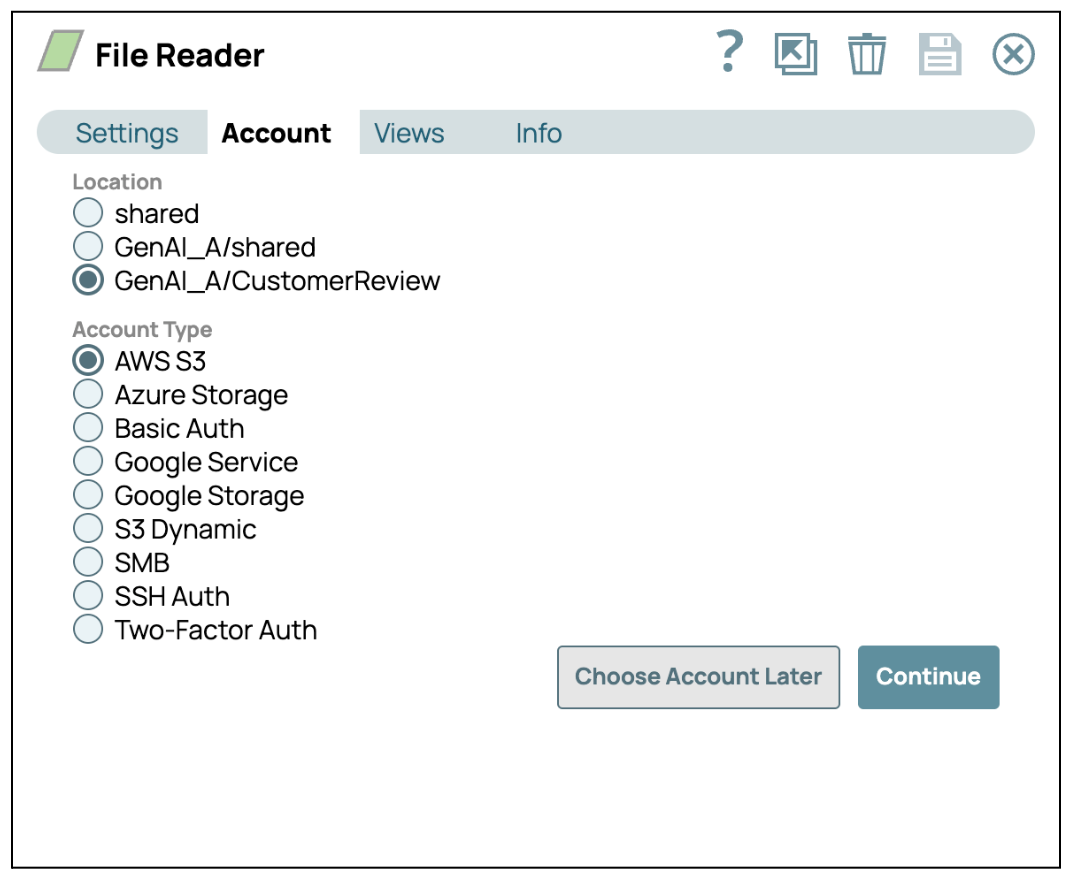Select the shared location radio button
The width and height of the screenshot is (1076, 880).
click(x=88, y=213)
